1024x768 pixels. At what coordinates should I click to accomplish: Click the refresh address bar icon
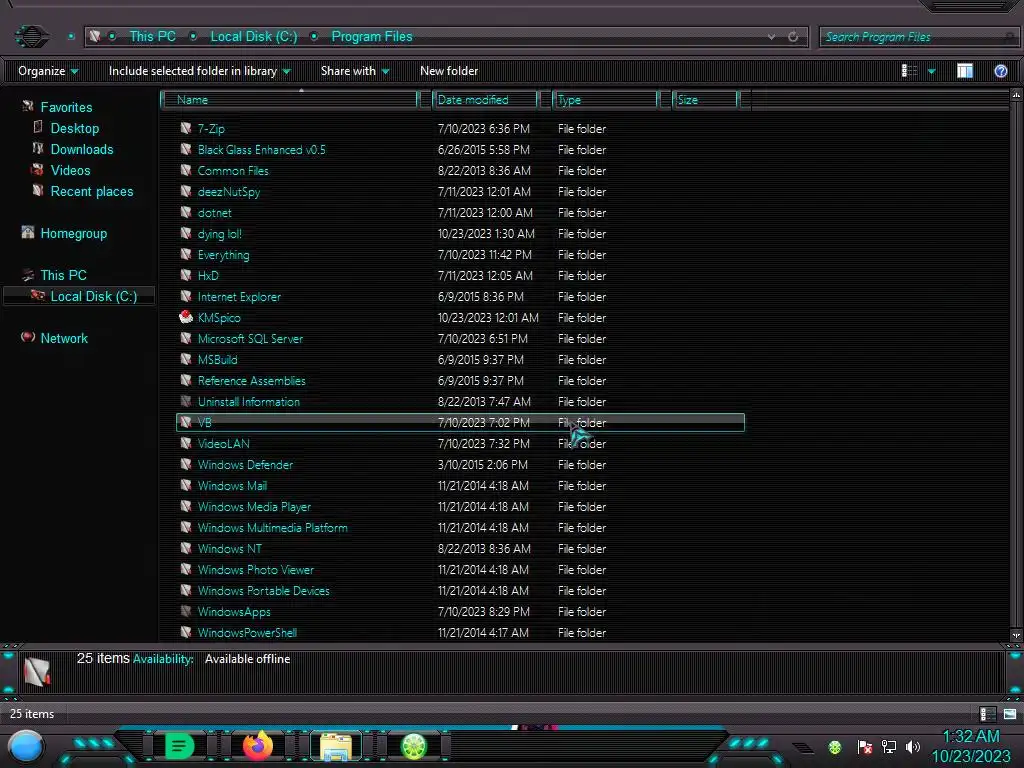793,37
